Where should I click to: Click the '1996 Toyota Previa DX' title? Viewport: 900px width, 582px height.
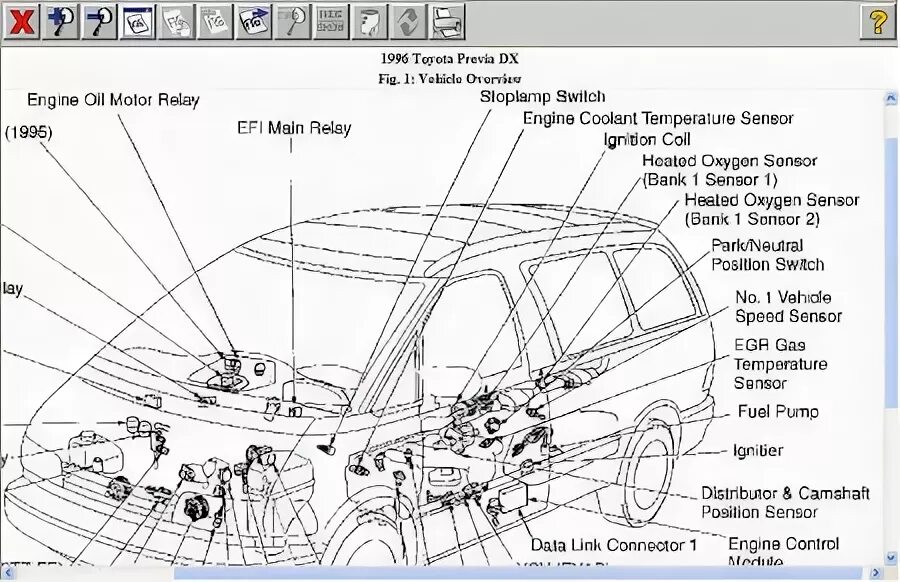[x=449, y=59]
